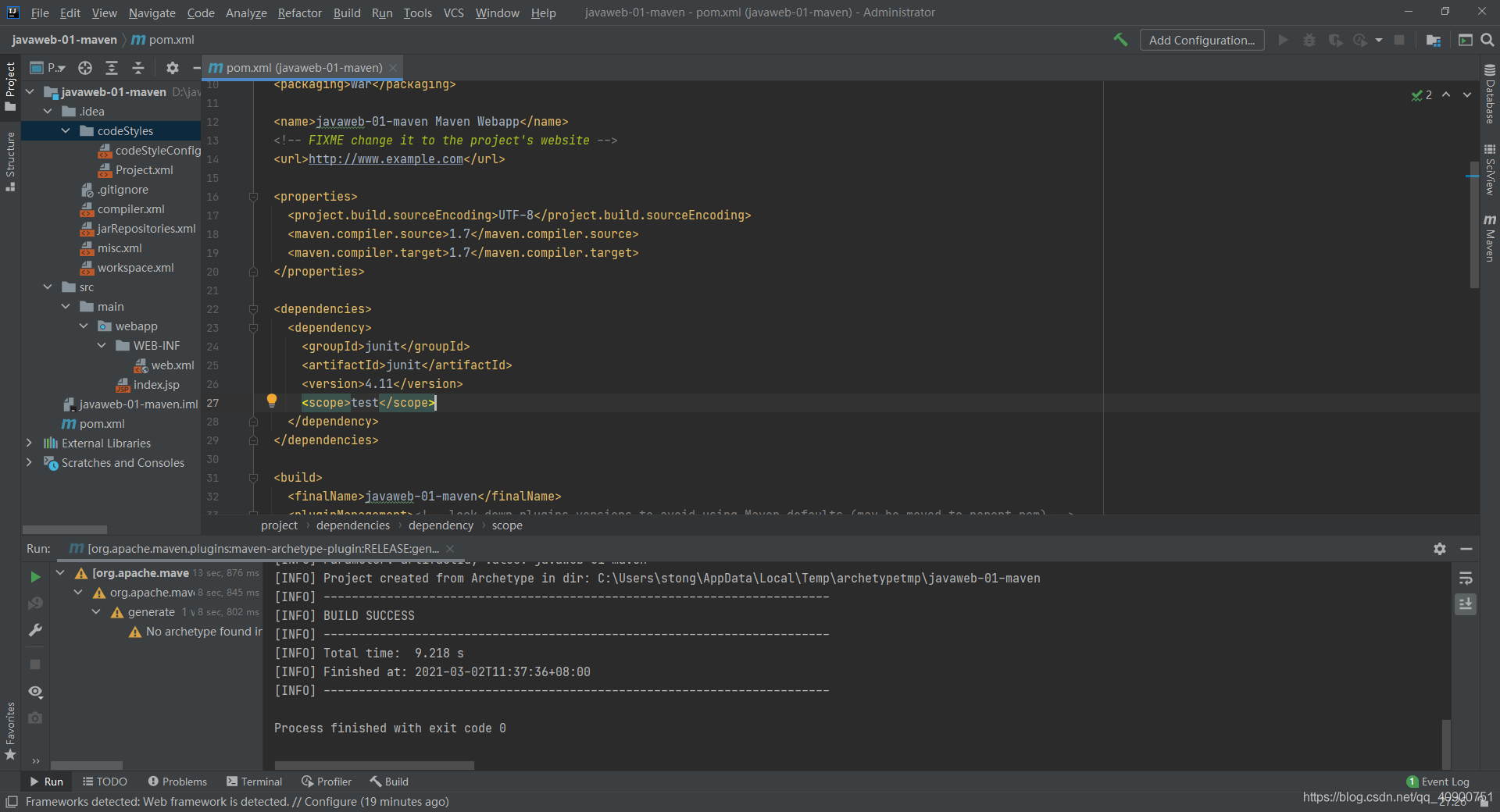Toggle the eye icon in Run panel
1500x812 pixels.
pos(35,692)
